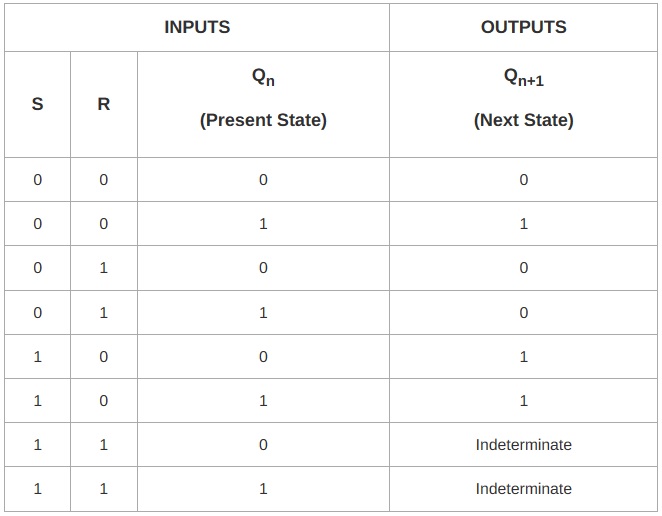
Task: Click the (Next State) header text
Action: click(524, 121)
